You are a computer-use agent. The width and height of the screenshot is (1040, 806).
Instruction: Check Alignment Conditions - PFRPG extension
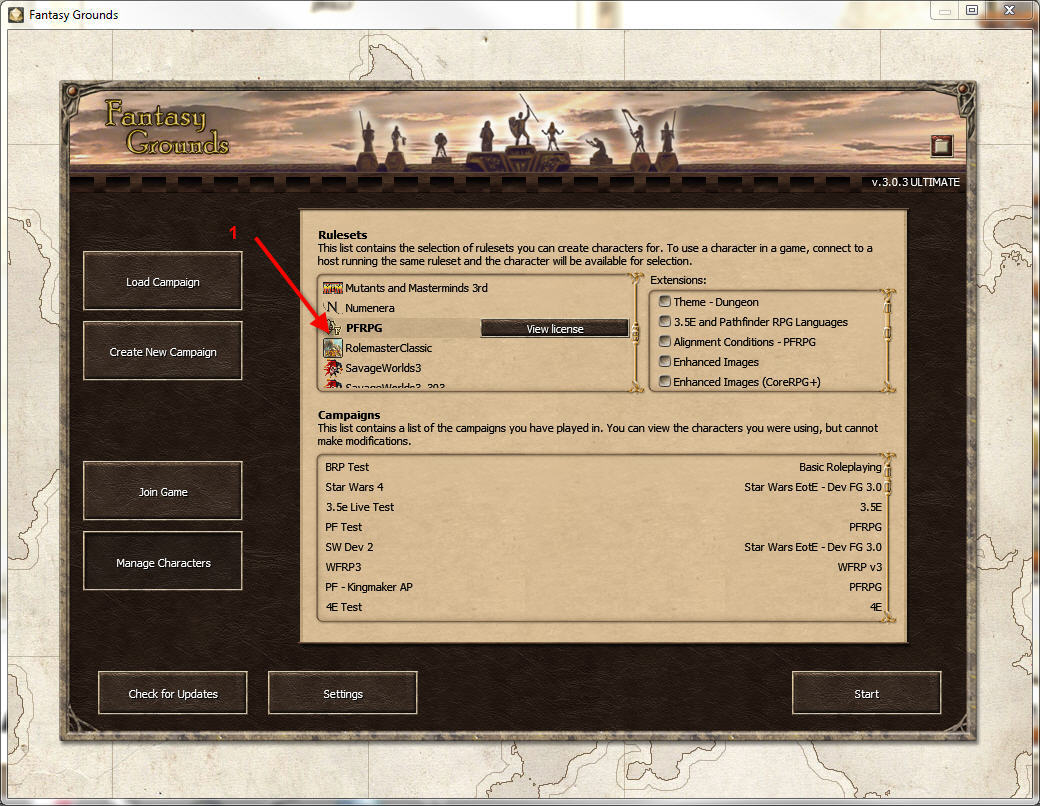tap(665, 341)
